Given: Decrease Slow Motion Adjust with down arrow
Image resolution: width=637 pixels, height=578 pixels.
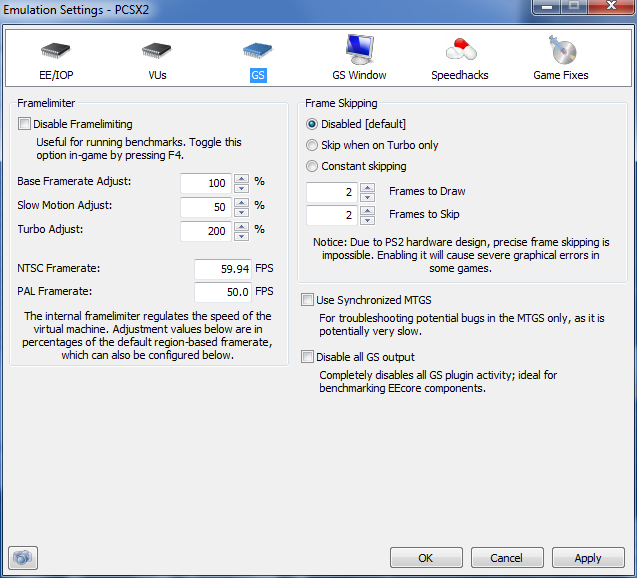Looking at the screenshot, I should (242, 212).
